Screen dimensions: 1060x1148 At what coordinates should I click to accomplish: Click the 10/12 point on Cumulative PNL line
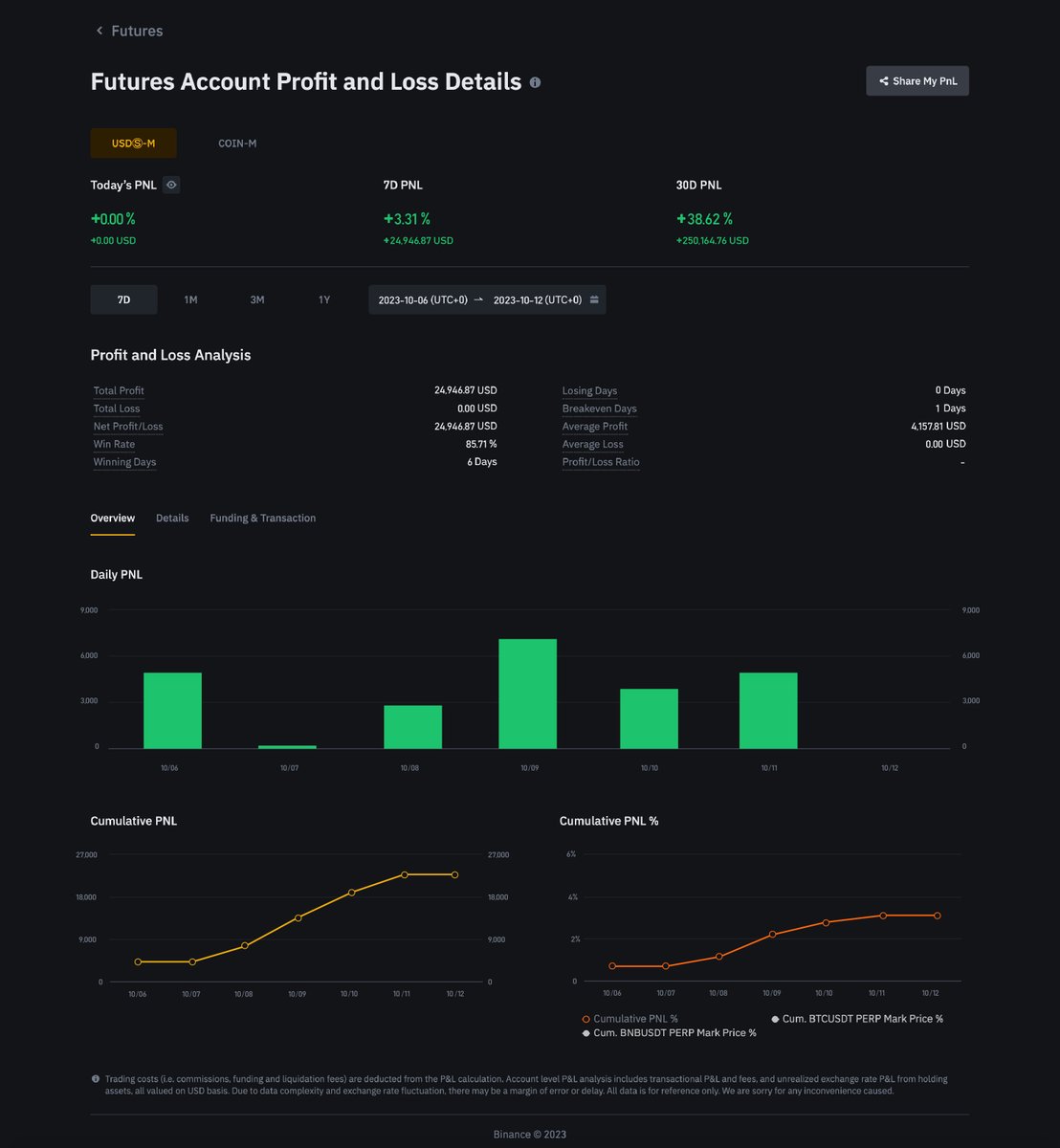(x=454, y=874)
